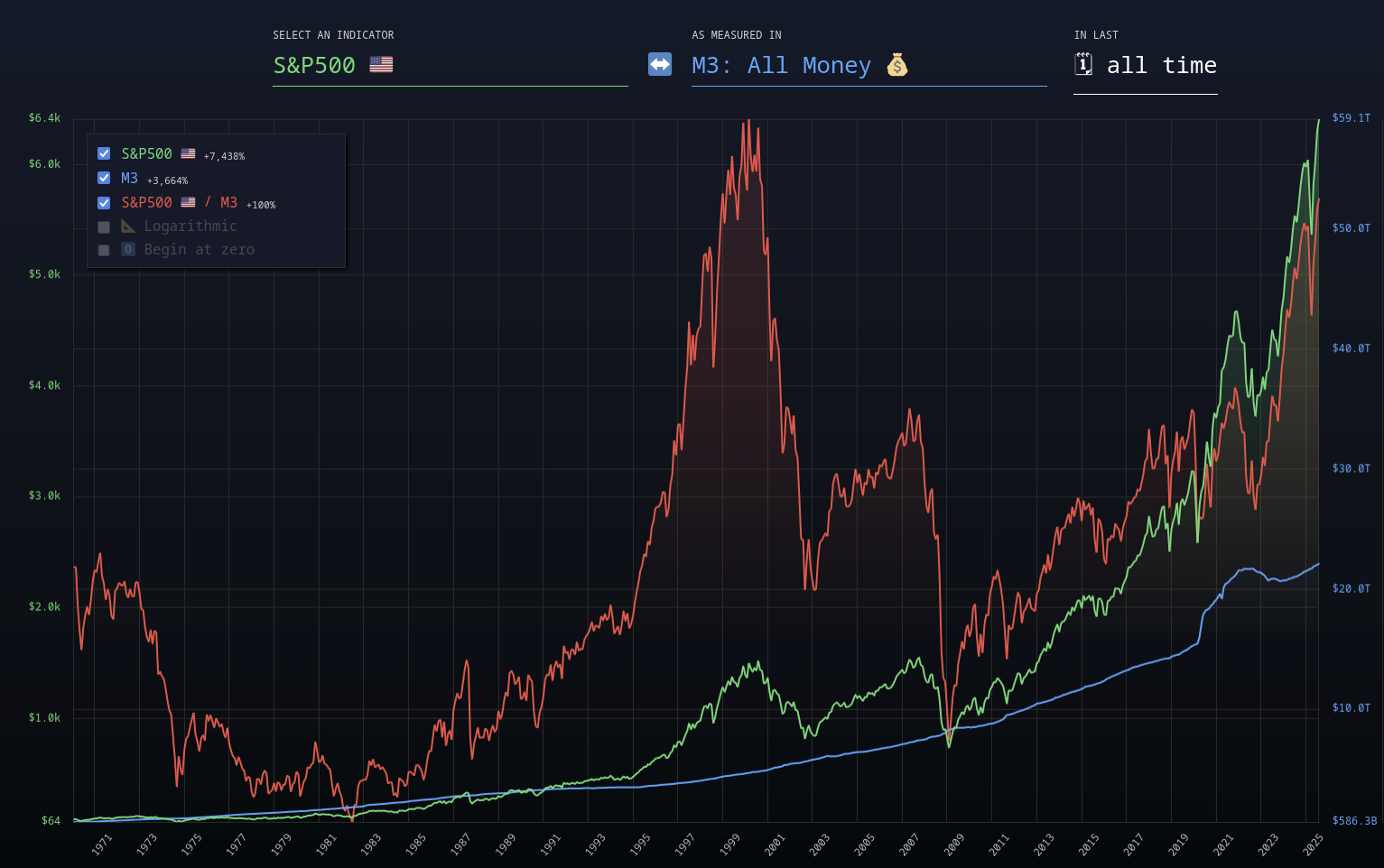Click the +100% change value in the legend
Viewport: 1384px width, 868px height.
click(261, 205)
